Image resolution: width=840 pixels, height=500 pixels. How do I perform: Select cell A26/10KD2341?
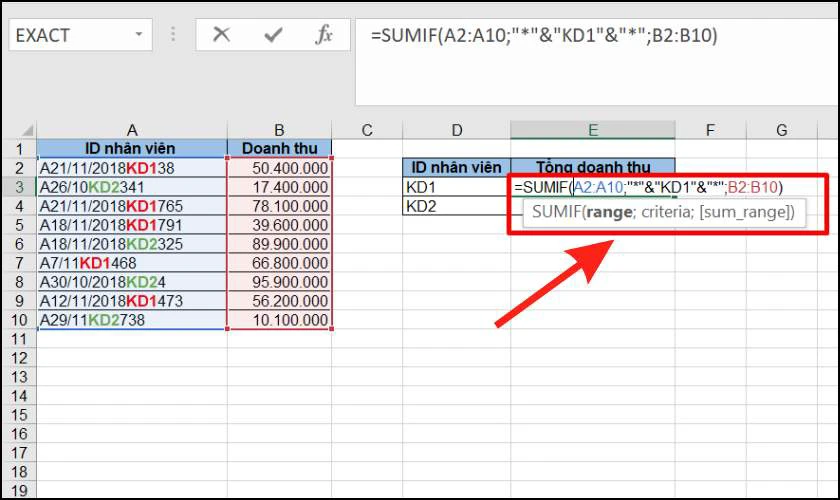click(132, 187)
